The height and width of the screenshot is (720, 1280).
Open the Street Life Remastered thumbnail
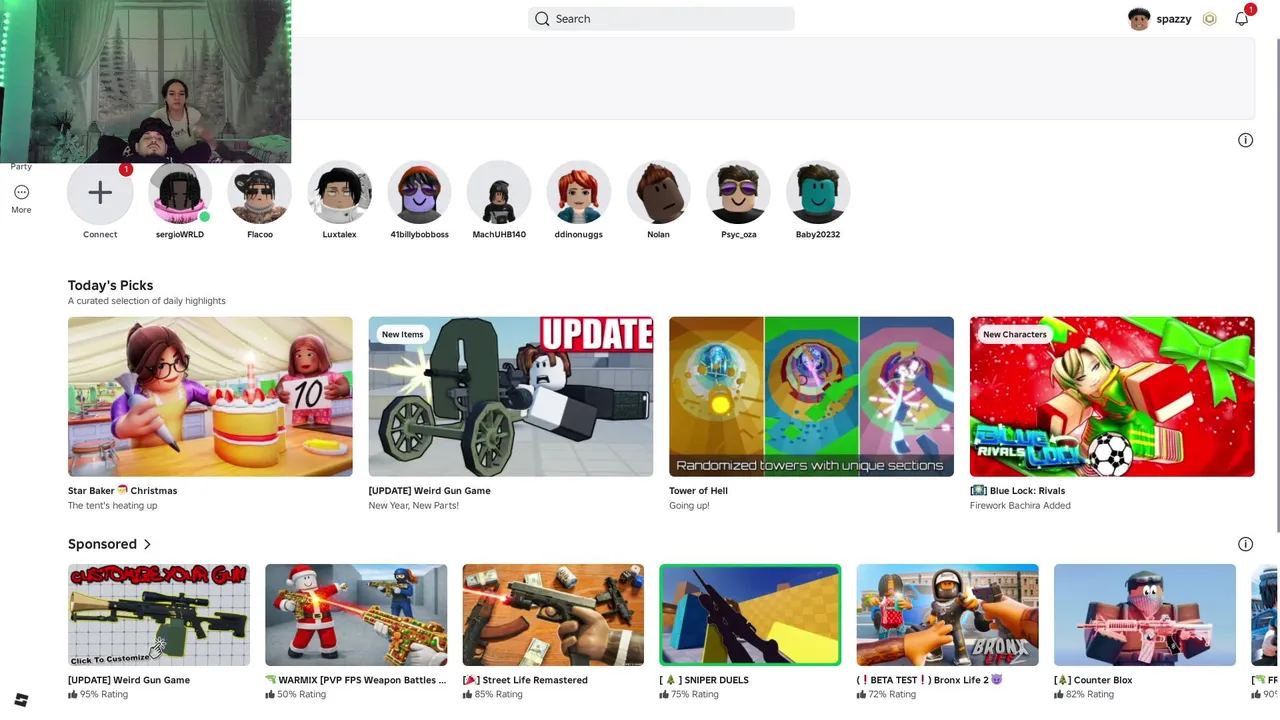(553, 615)
